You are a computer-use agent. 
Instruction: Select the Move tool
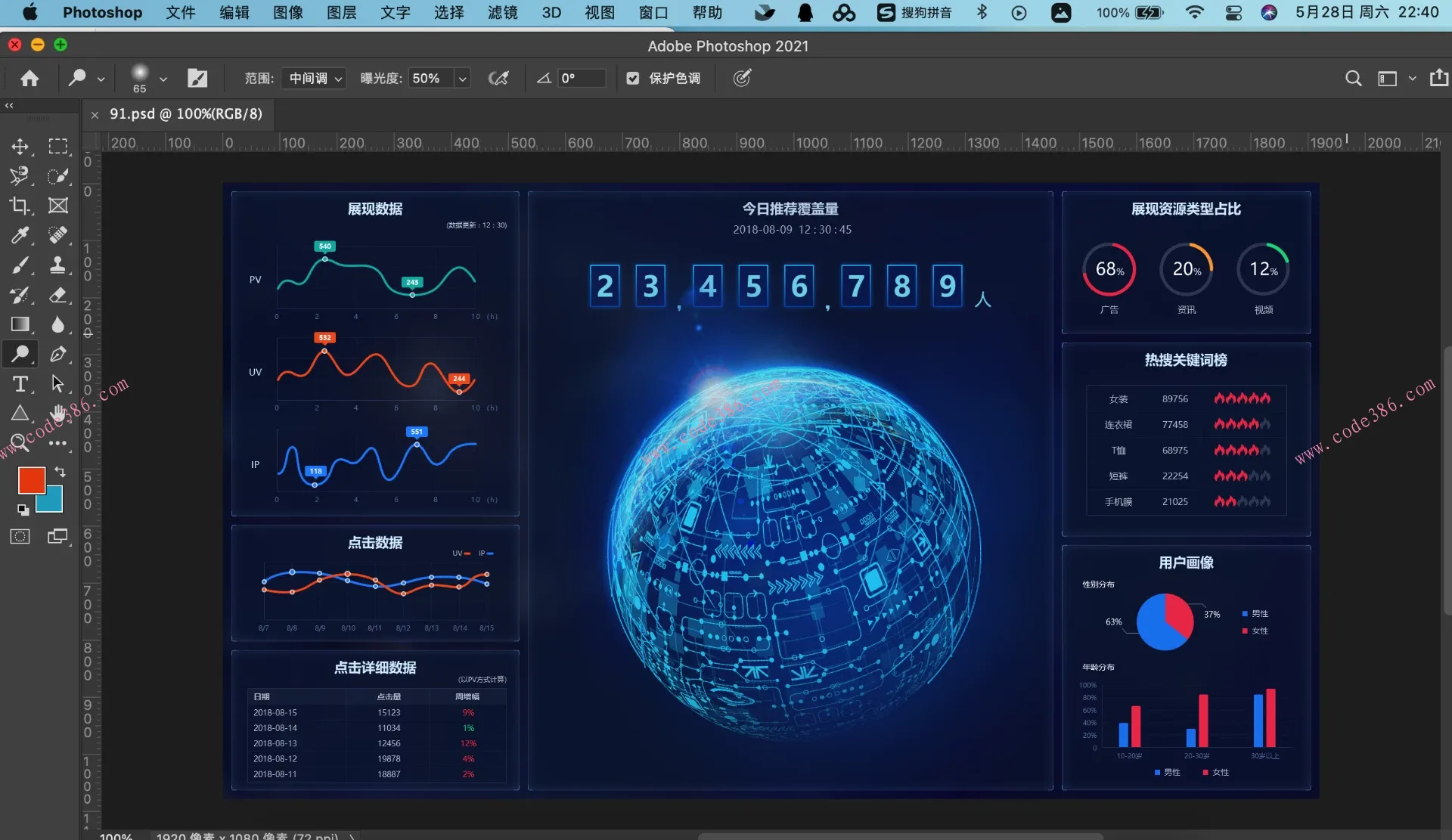[x=20, y=146]
